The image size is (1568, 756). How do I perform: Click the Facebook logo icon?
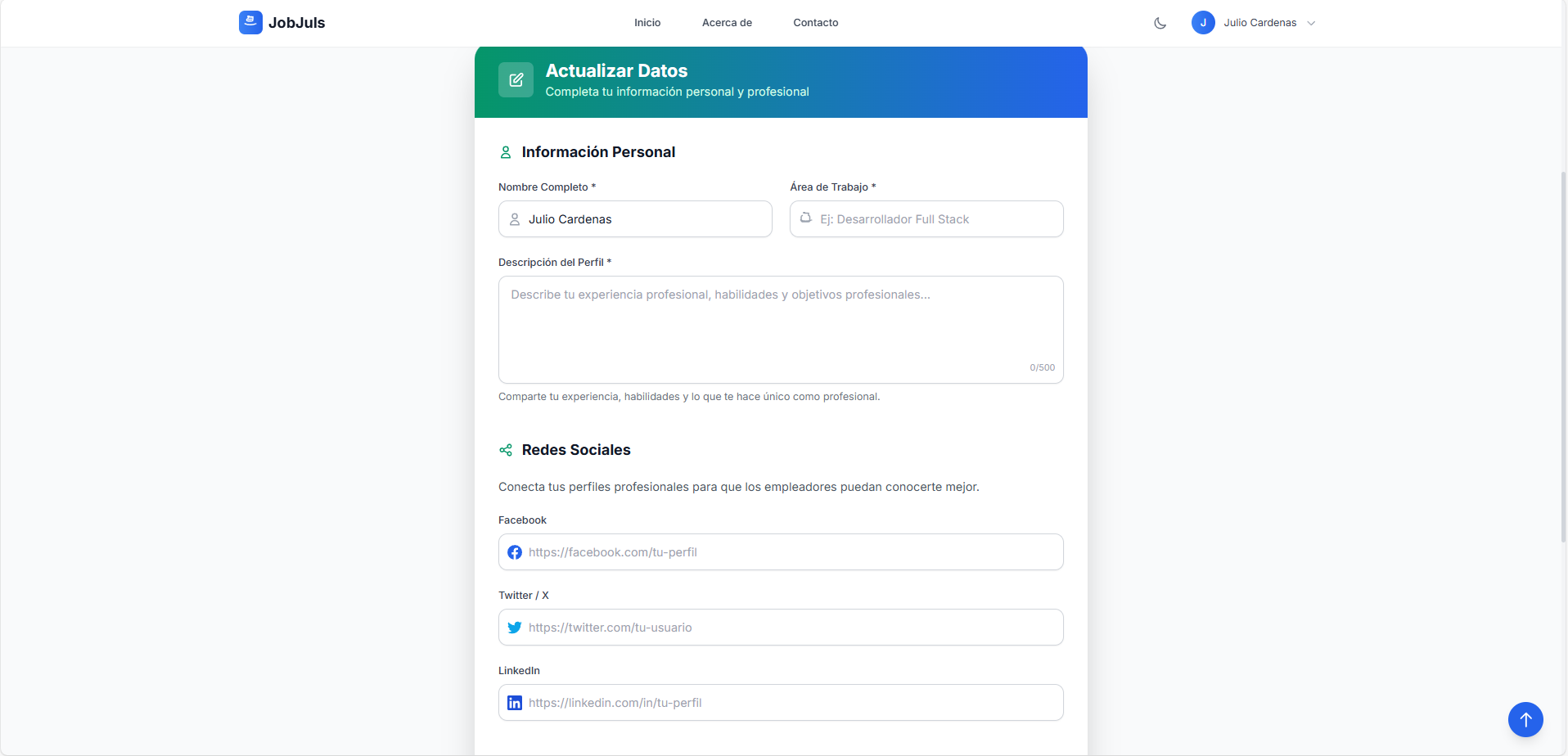tap(515, 552)
